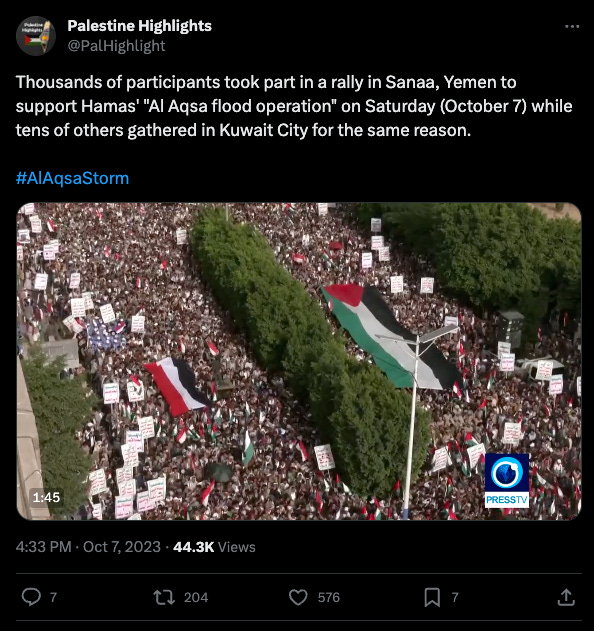
Task: Click the tweet body text
Action: point(294,106)
